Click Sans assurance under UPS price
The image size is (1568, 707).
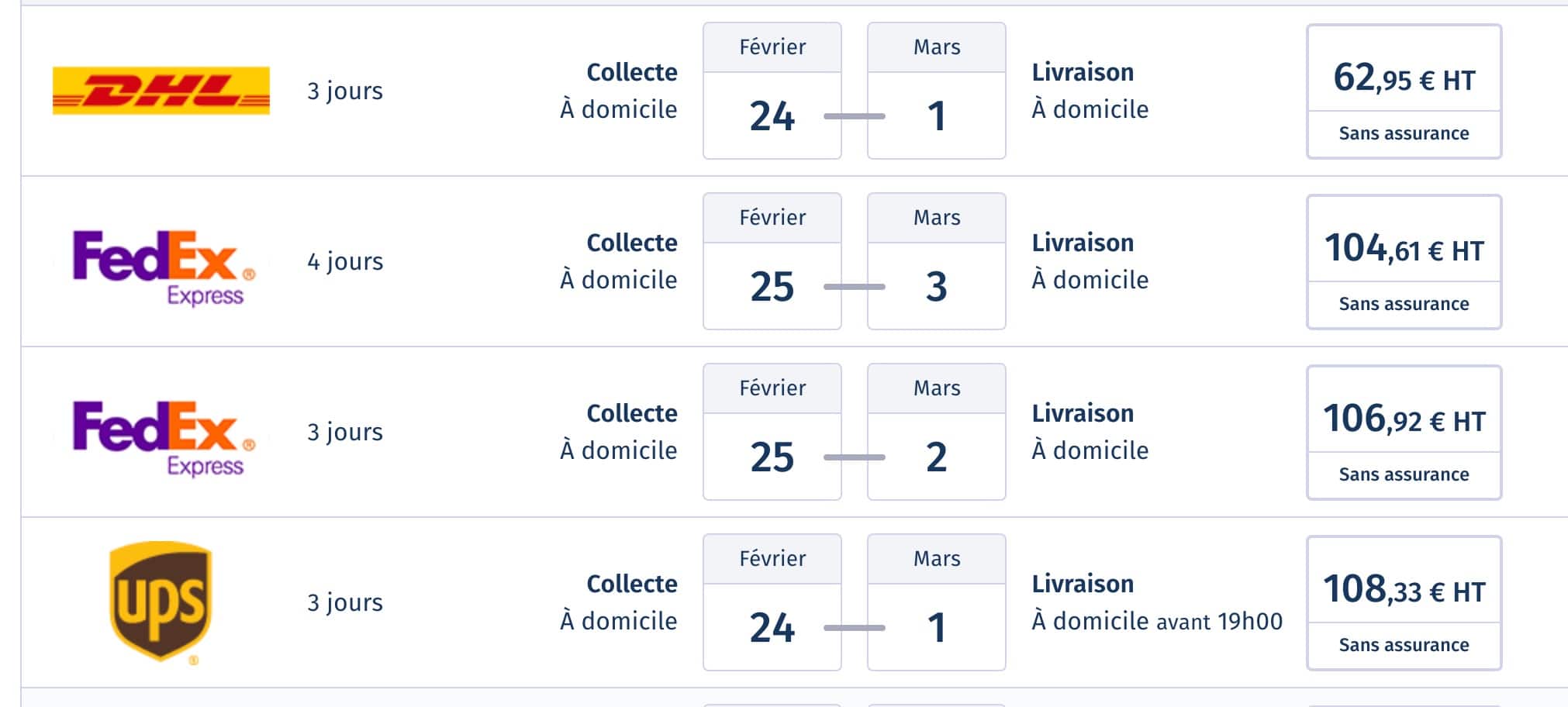(x=1404, y=646)
